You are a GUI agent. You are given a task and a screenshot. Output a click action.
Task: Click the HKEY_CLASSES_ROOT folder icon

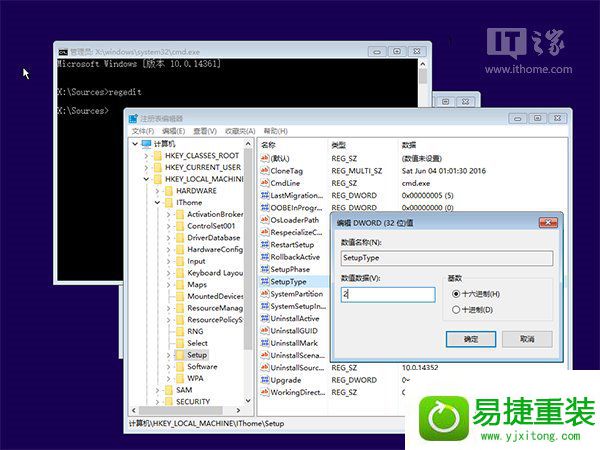(157, 156)
